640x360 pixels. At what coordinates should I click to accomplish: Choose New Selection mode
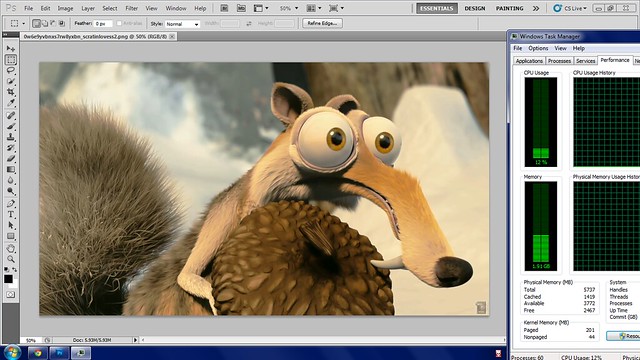pyautogui.click(x=36, y=24)
